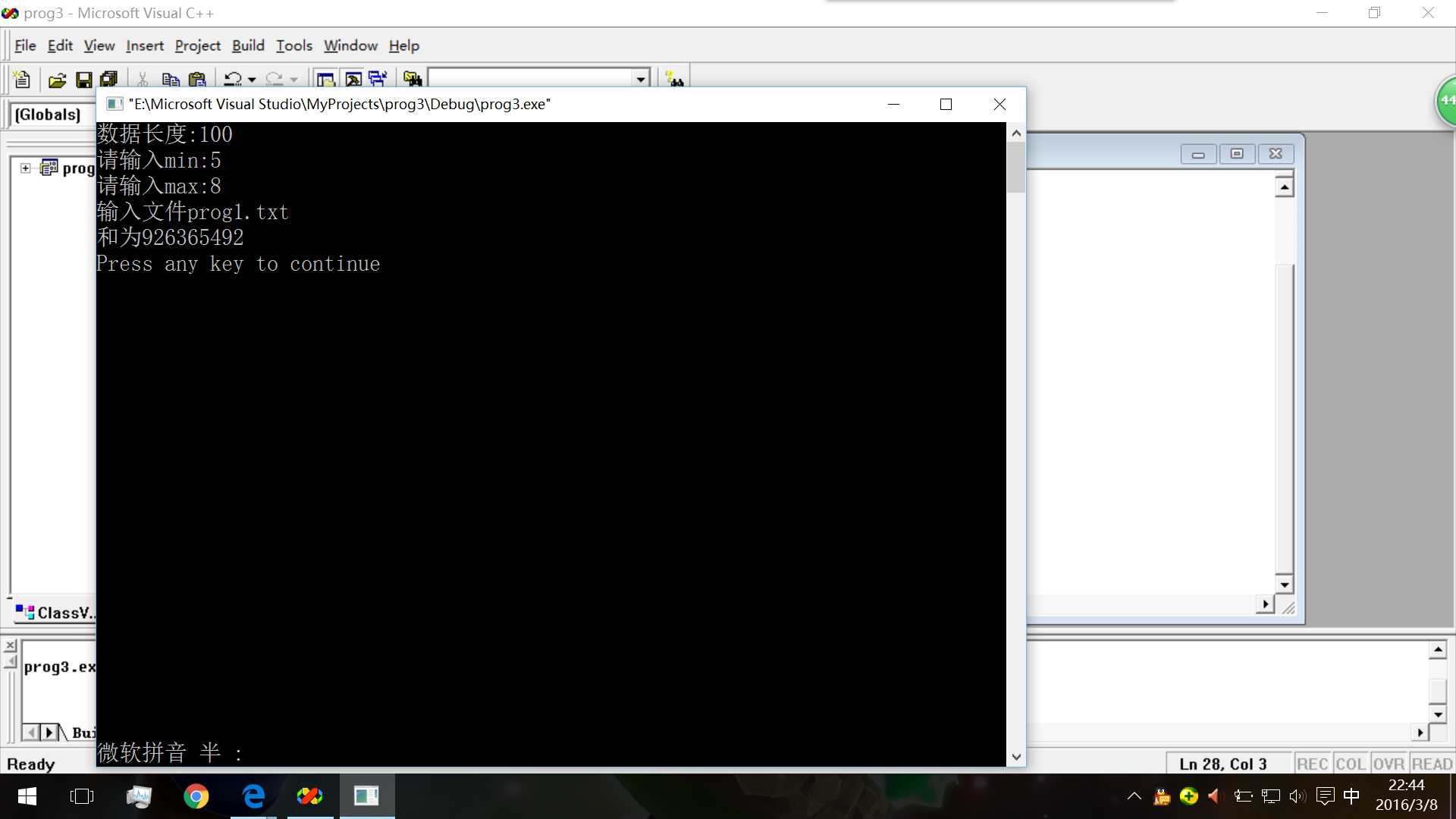This screenshot has width=1456, height=819.
Task: Open the Help menu
Action: coord(404,45)
